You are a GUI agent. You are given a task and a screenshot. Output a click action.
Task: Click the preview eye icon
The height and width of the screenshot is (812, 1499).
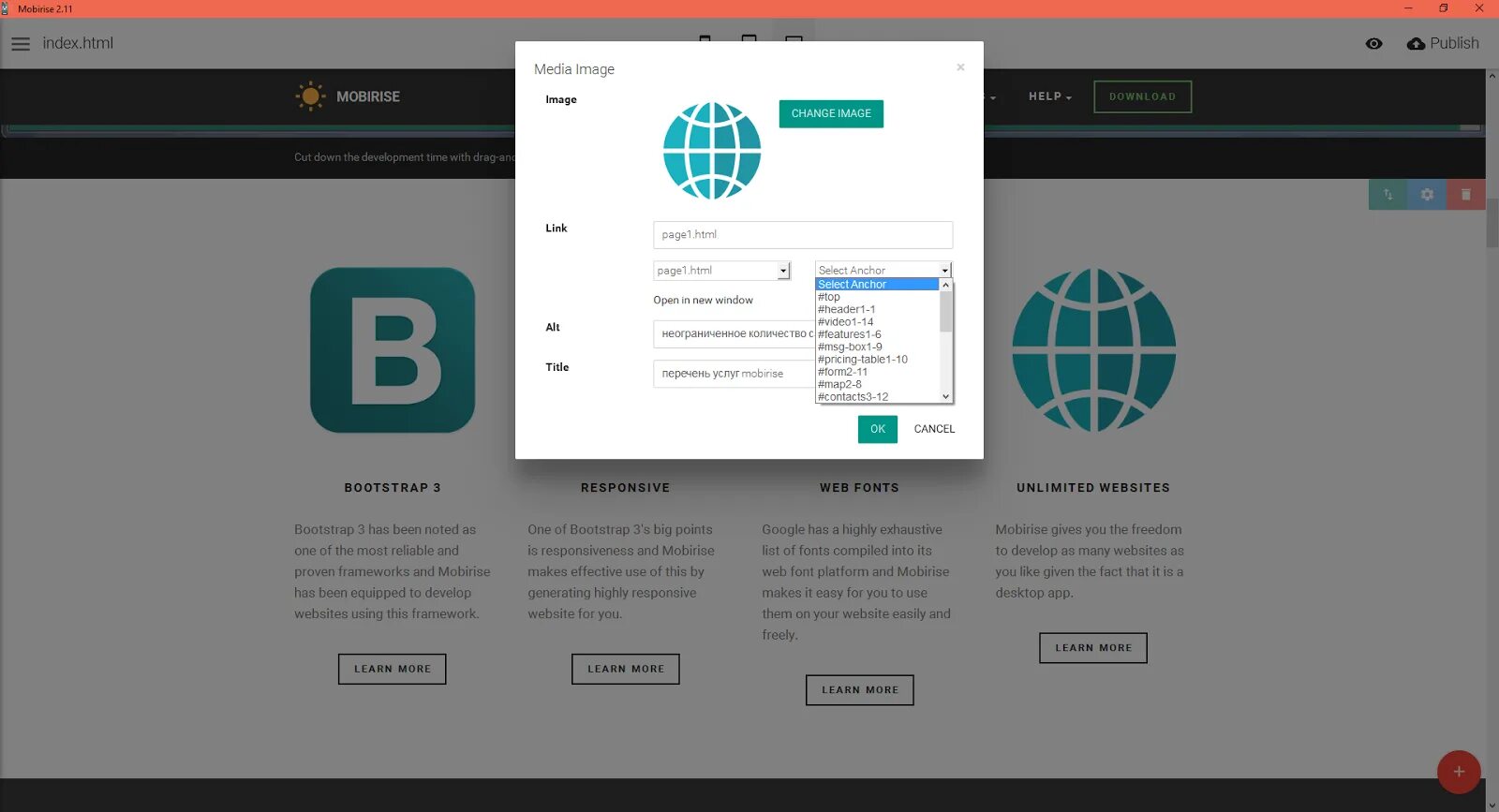[1373, 44]
